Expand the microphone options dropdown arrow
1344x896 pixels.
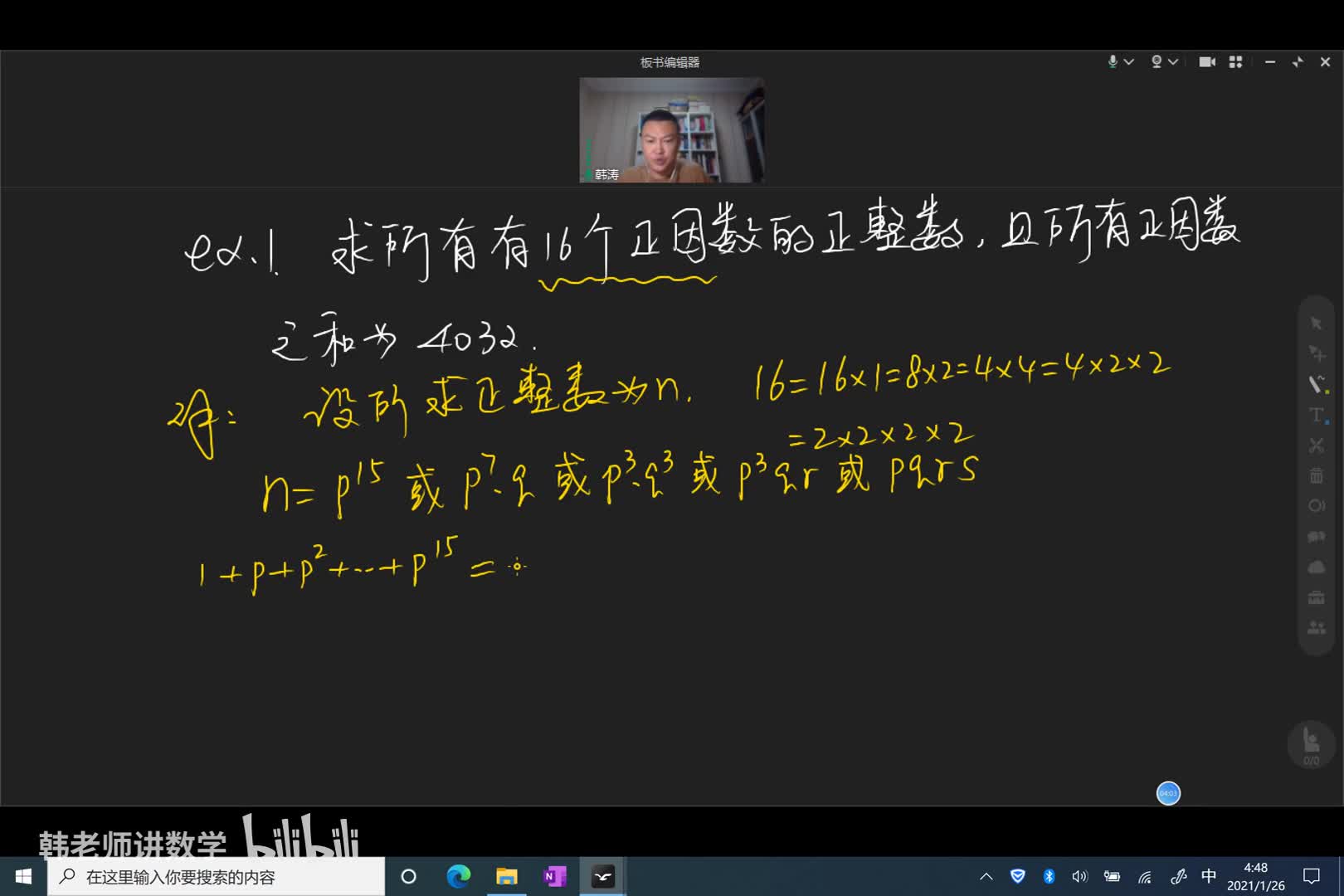click(1129, 62)
